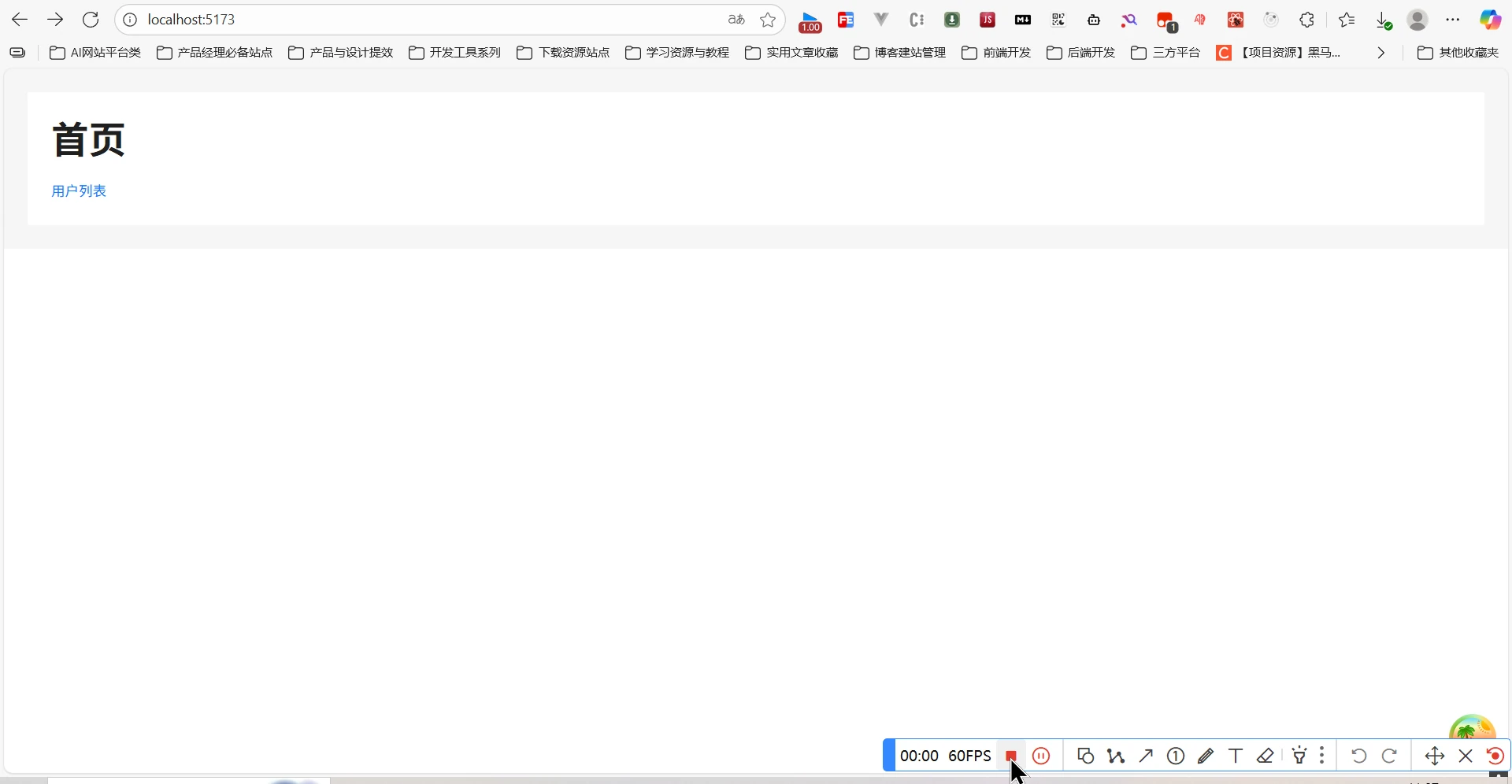The height and width of the screenshot is (784, 1512).
Task: Open recorder toolbar more options
Action: pos(1322,756)
